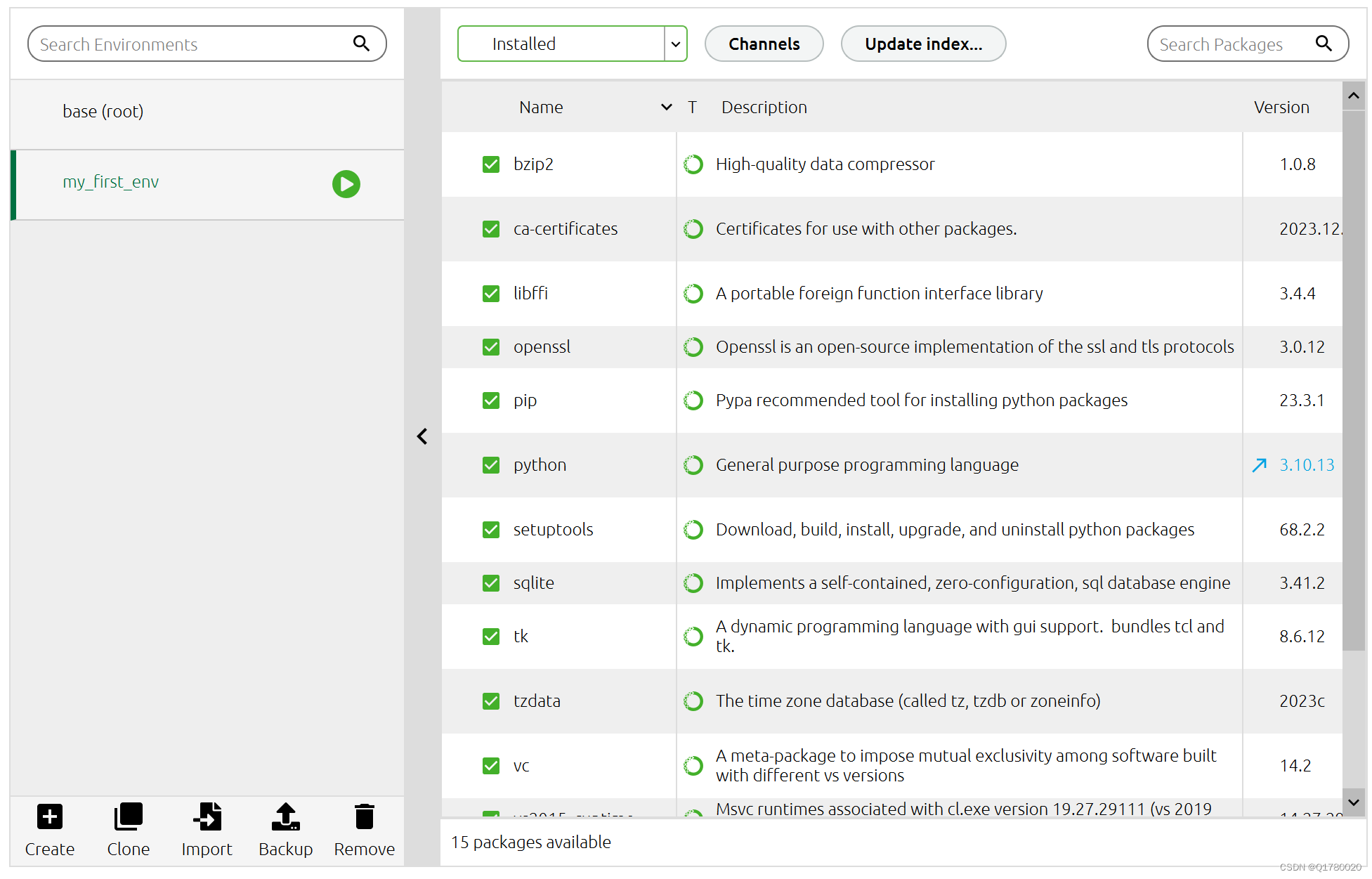
Task: Toggle the setuptools package checkbox
Action: [x=491, y=530]
